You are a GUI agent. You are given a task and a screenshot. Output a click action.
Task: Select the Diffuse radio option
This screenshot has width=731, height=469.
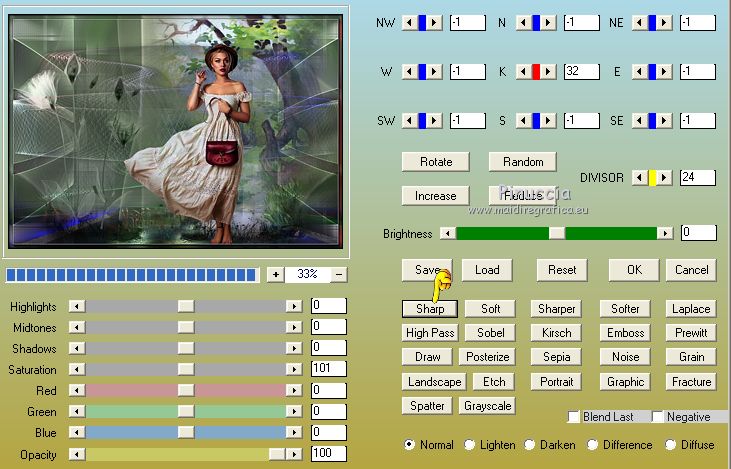pyautogui.click(x=670, y=445)
